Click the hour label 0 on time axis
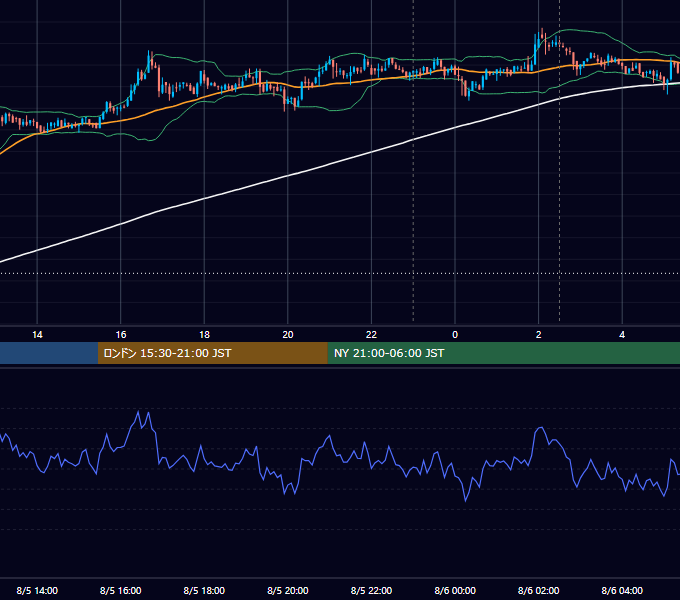 [x=455, y=335]
